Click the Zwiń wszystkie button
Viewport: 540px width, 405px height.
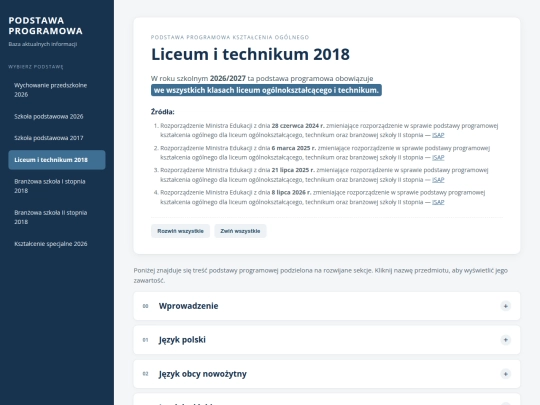click(240, 231)
